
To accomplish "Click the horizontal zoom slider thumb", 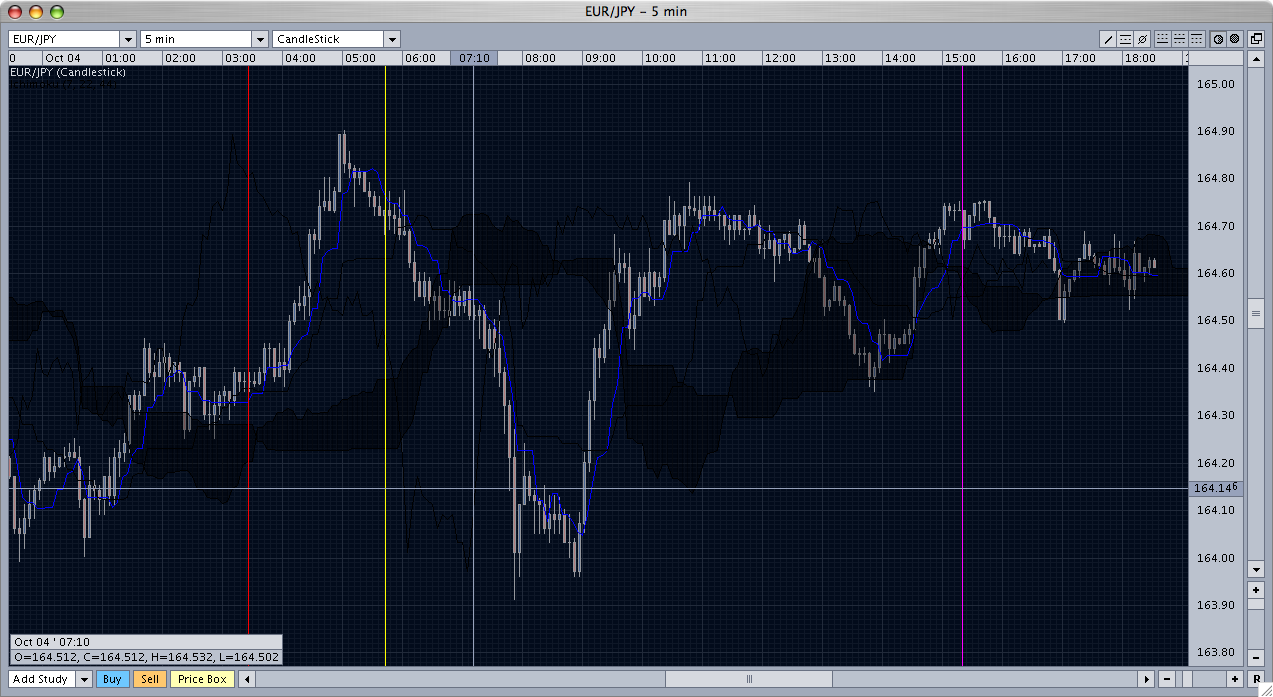I will tap(1188, 679).
